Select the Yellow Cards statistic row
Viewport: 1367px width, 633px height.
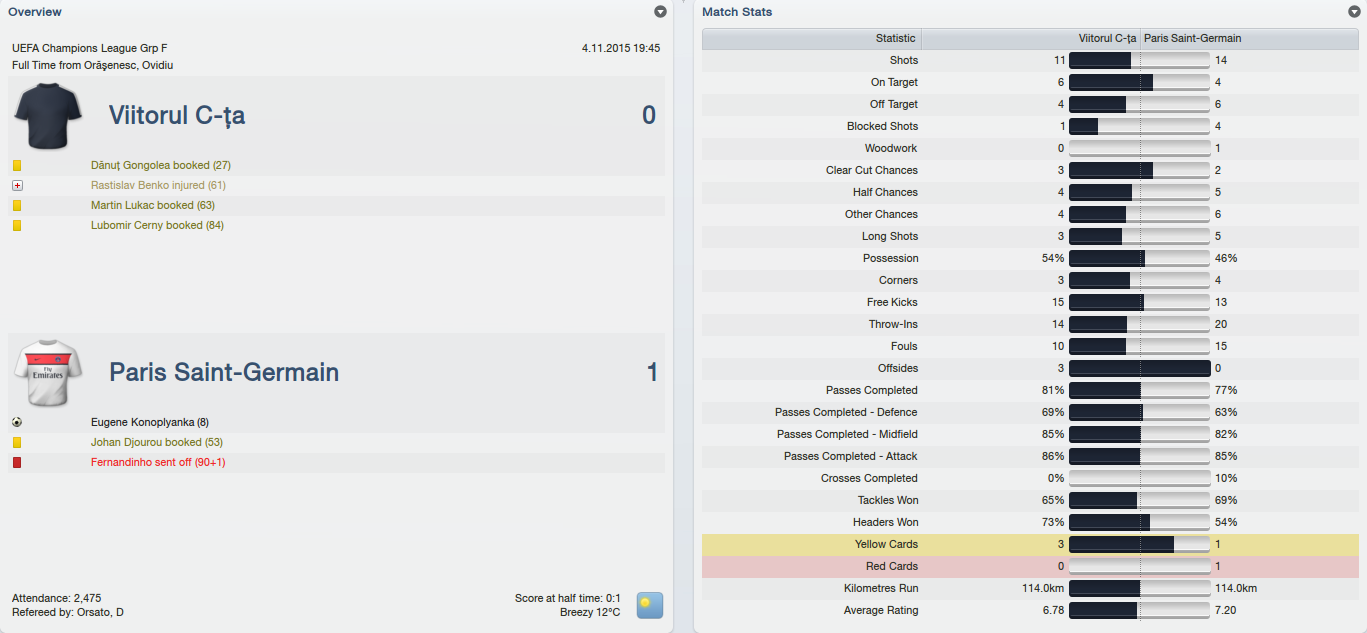point(886,544)
